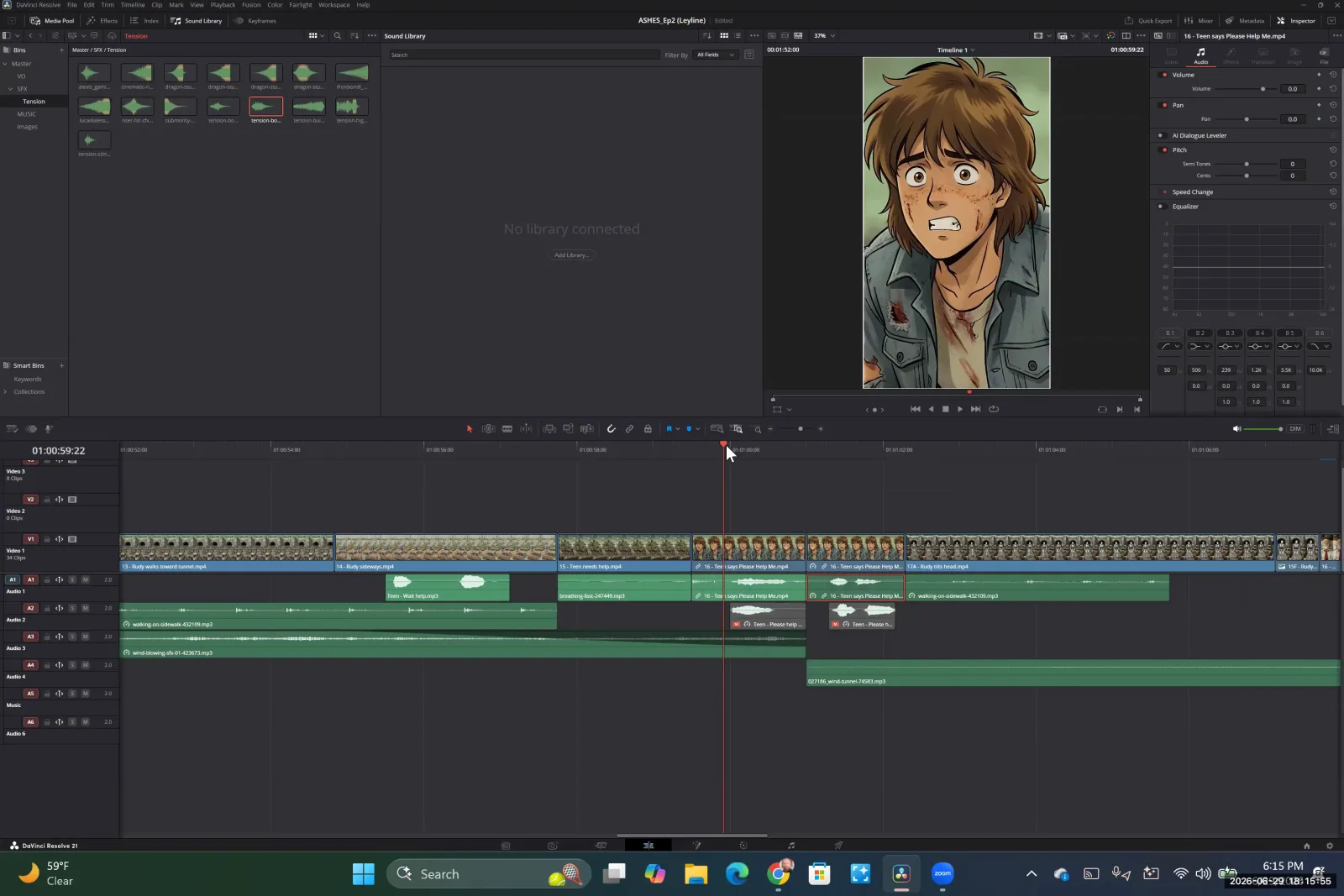This screenshot has height=896, width=1344.
Task: Stop playback in the viewer
Action: [x=945, y=410]
